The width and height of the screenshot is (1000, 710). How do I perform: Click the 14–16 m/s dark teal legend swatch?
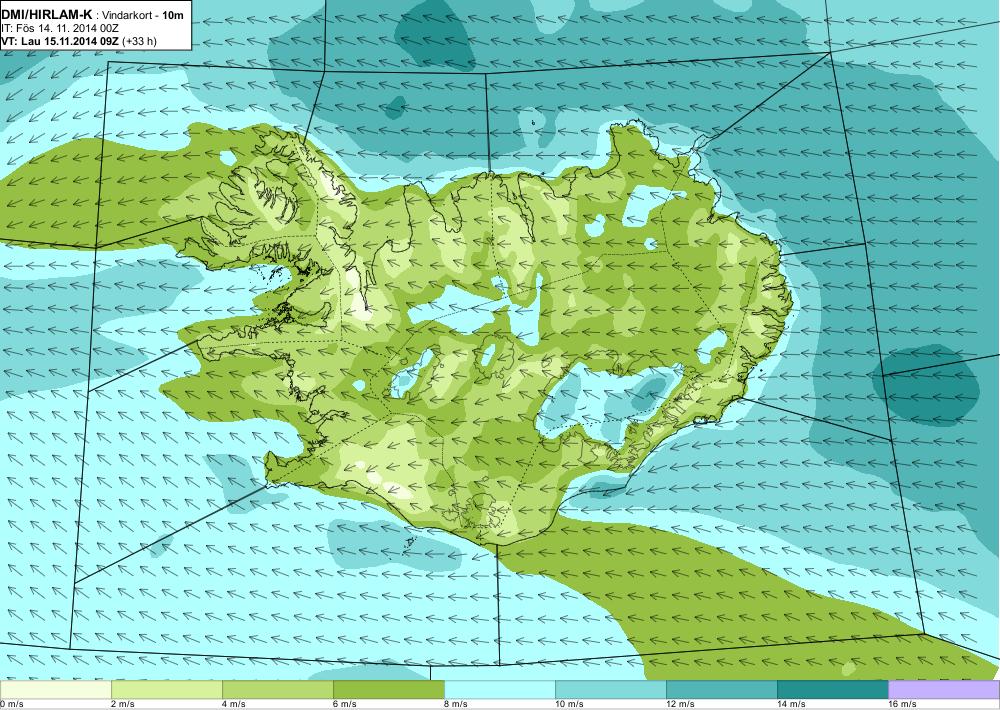(832, 690)
